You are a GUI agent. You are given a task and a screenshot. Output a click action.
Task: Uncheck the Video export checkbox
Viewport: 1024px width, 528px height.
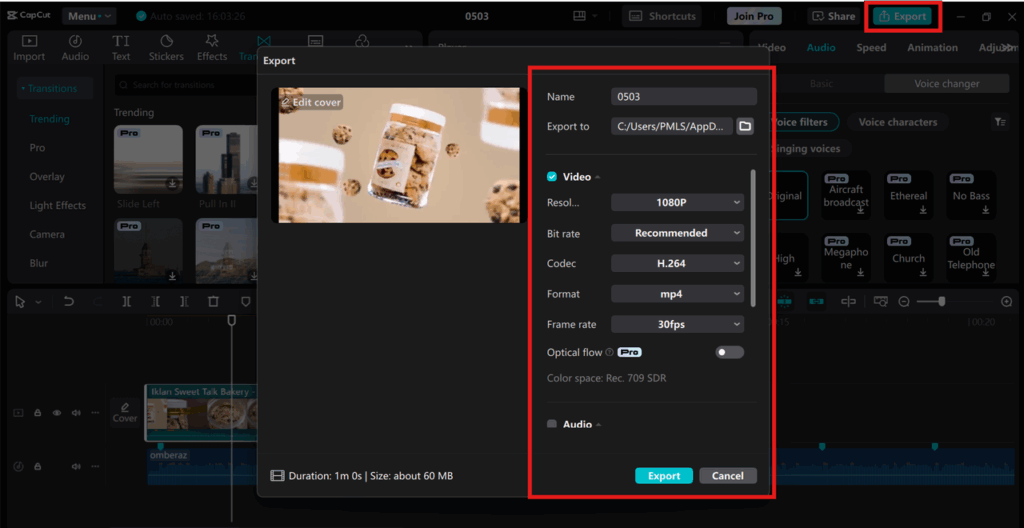click(x=552, y=176)
